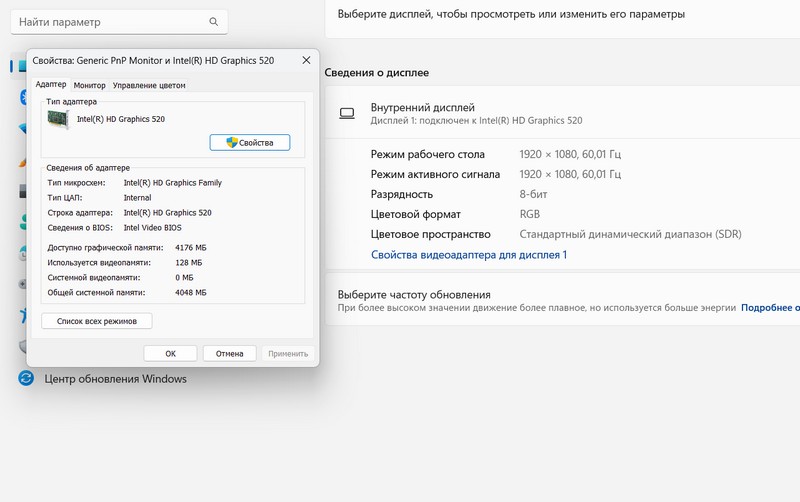800x502 pixels.
Task: Confirm the dialog with OK
Action: [170, 353]
